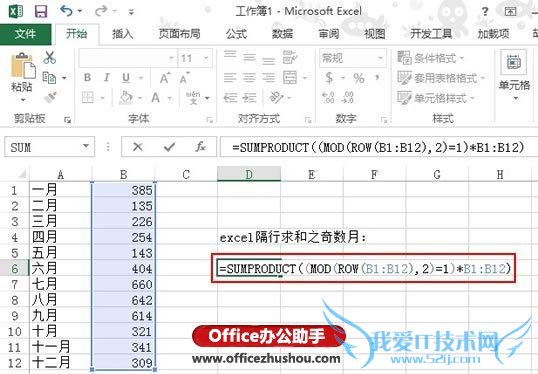Click Decrease Indent icon

tap(230, 98)
